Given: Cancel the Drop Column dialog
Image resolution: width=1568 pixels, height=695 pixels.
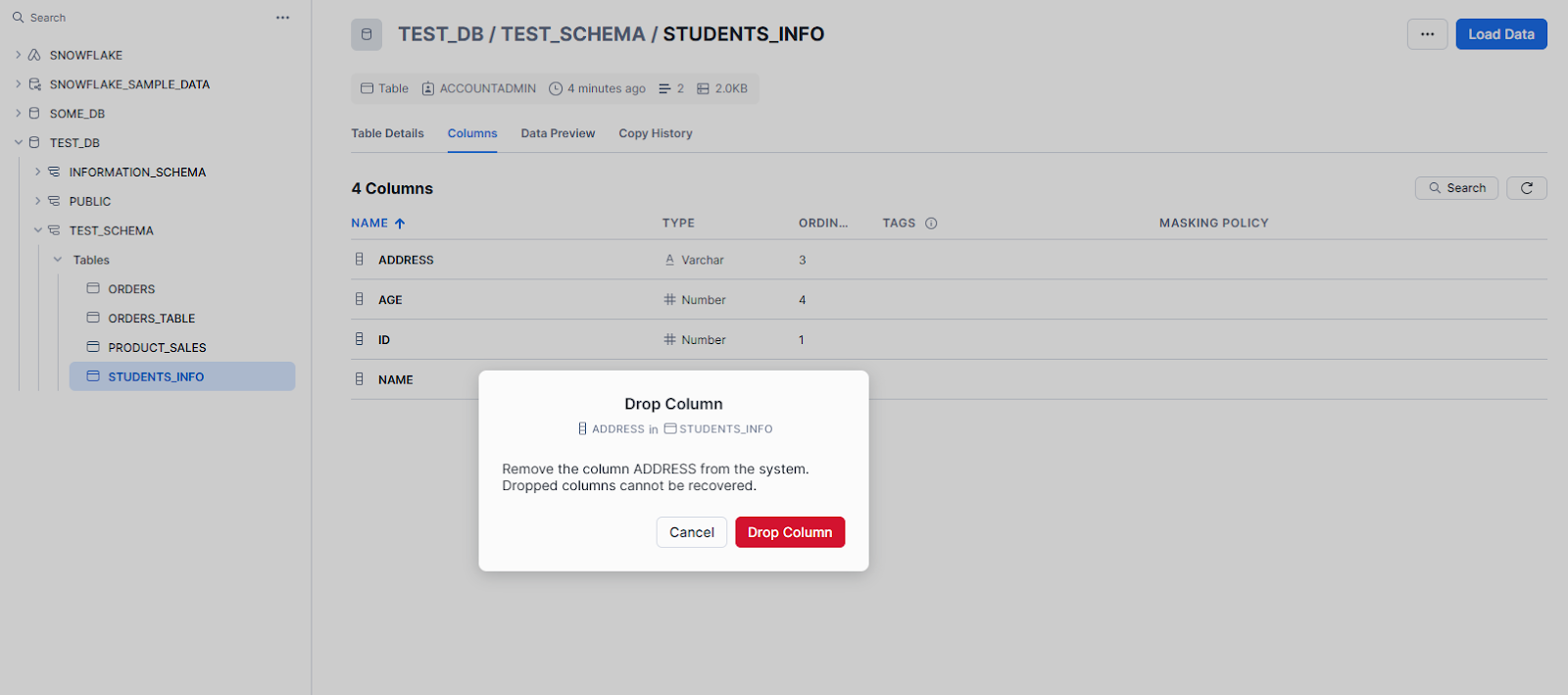Looking at the screenshot, I should click(691, 532).
